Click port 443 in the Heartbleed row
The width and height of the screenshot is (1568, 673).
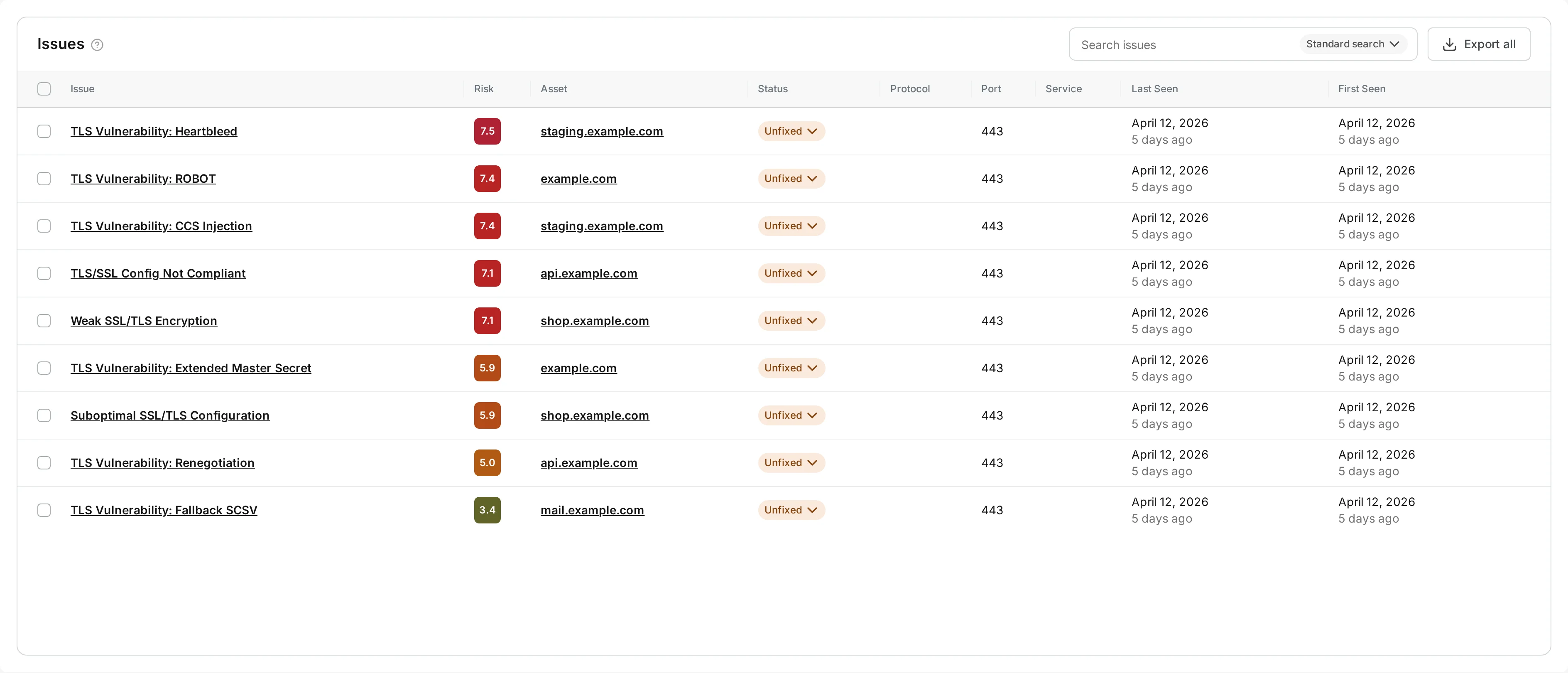click(992, 132)
